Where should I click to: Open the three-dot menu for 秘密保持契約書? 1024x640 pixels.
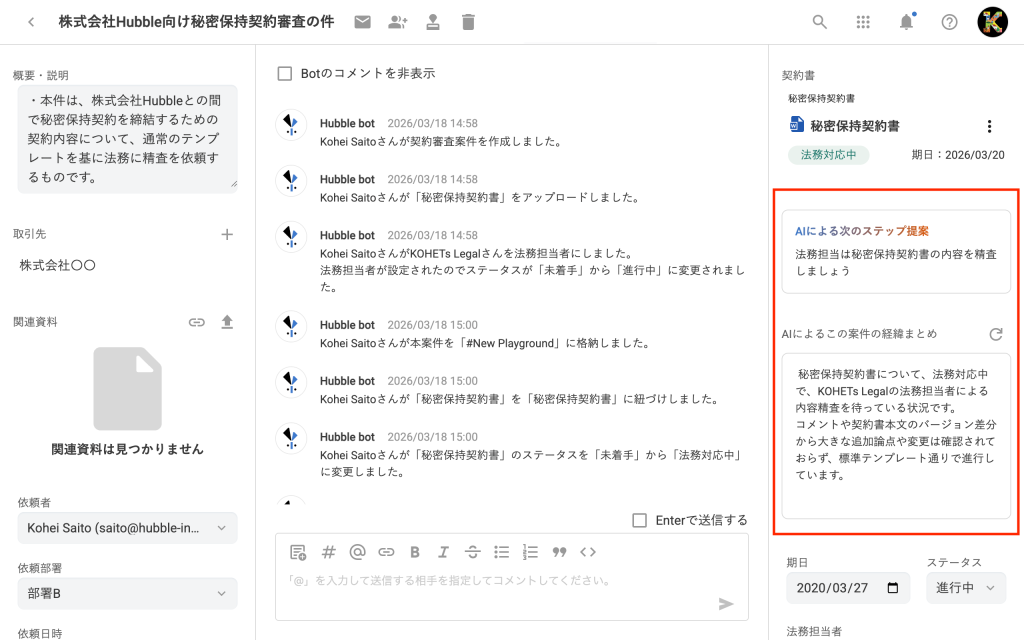(989, 126)
